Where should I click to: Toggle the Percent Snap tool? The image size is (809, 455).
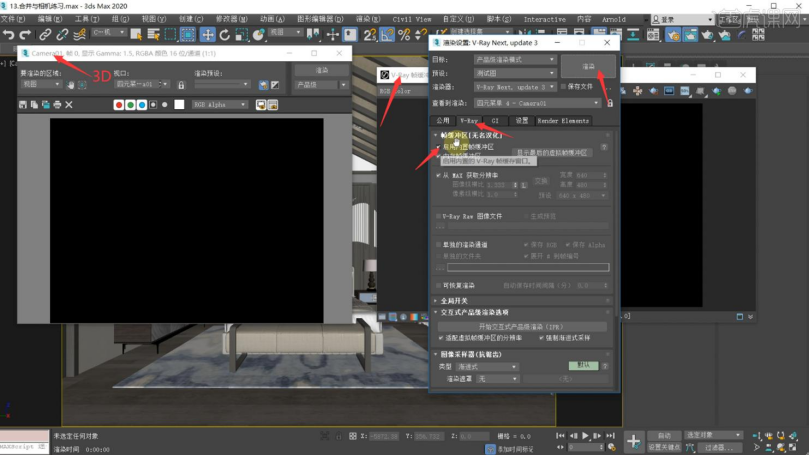(404, 35)
